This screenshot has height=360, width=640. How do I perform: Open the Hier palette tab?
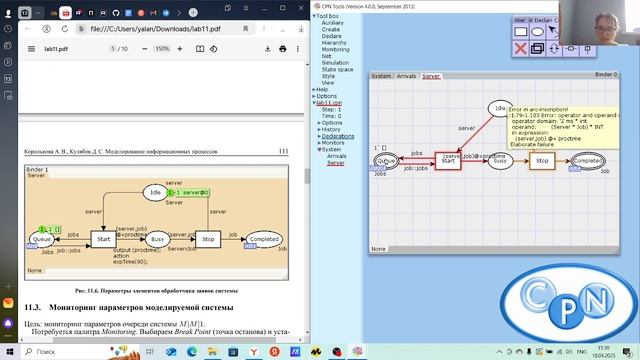pyautogui.click(x=520, y=20)
